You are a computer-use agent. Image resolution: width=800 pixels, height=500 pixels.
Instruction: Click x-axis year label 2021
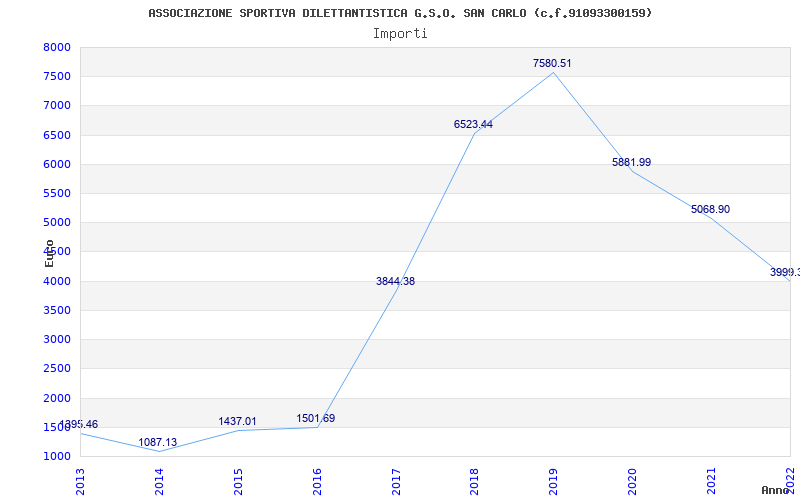tap(712, 482)
